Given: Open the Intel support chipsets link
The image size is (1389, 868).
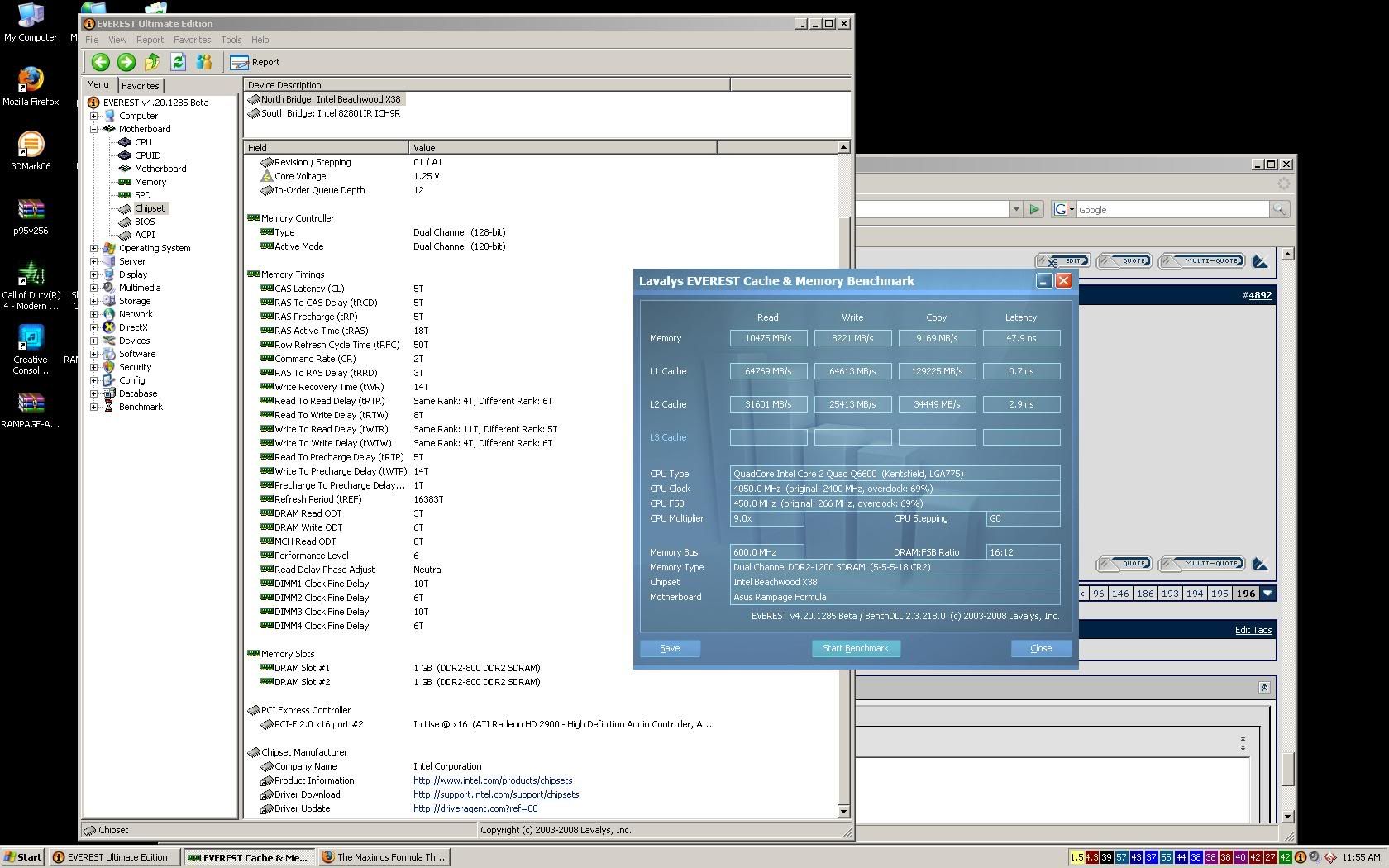Looking at the screenshot, I should click(x=496, y=794).
